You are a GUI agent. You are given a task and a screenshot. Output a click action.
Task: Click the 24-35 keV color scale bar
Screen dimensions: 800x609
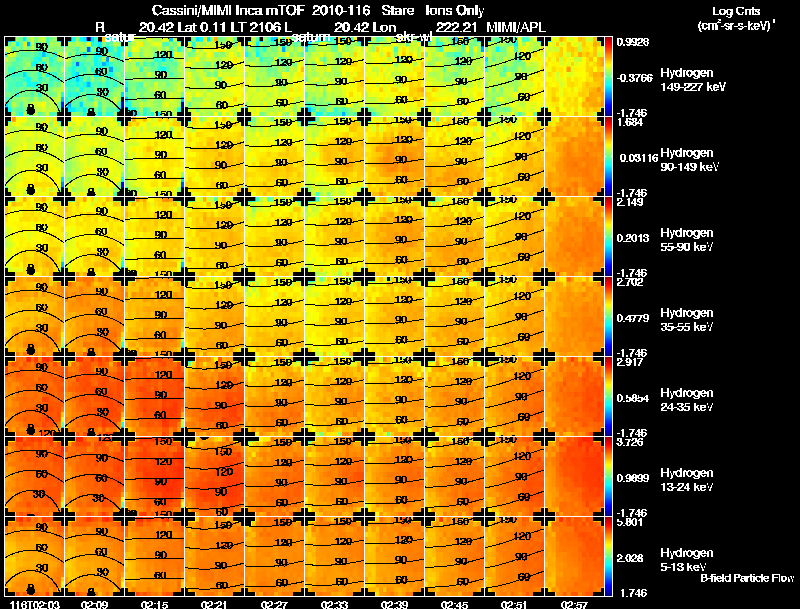coord(608,397)
